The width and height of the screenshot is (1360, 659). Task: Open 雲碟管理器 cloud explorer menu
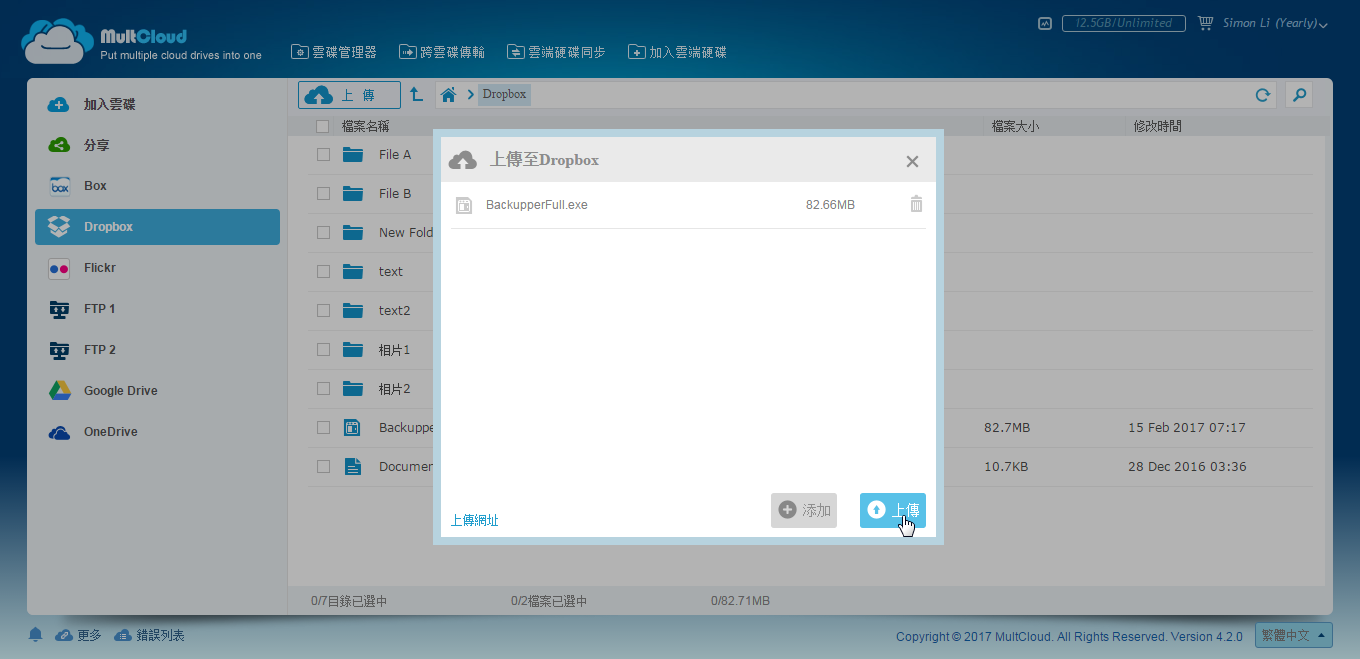(334, 52)
